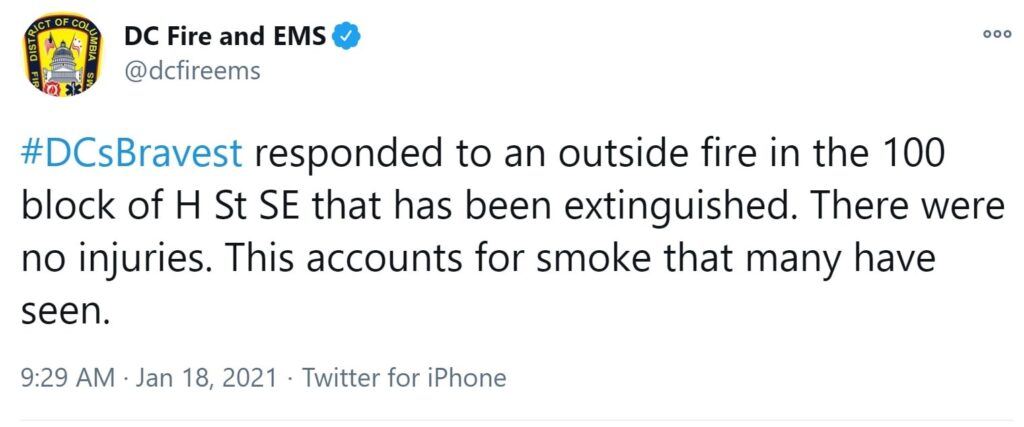The image size is (1024, 427).
Task: Open the #DCsBravest hashtag
Action: coord(133,156)
